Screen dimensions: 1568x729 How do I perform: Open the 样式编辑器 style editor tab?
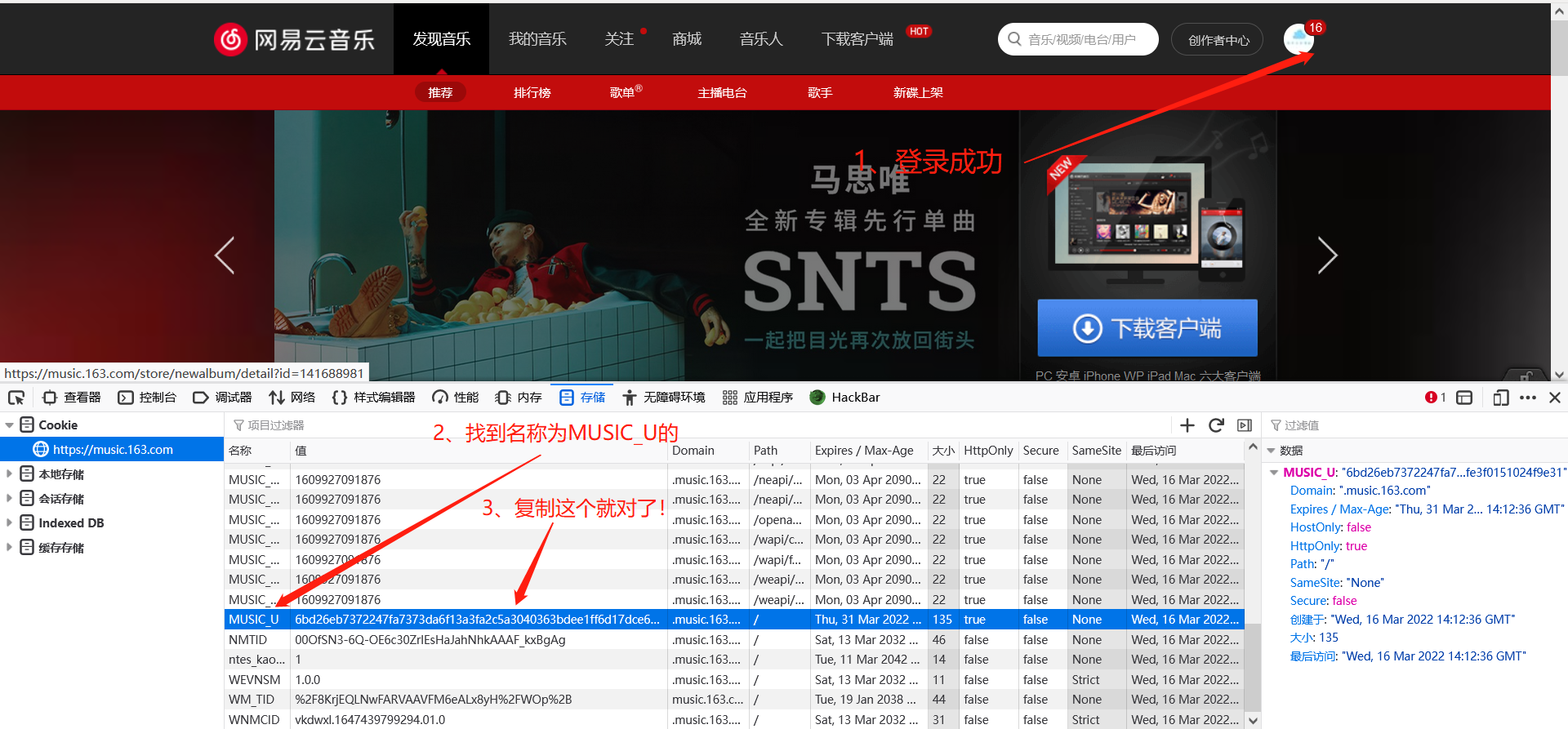pyautogui.click(x=373, y=398)
